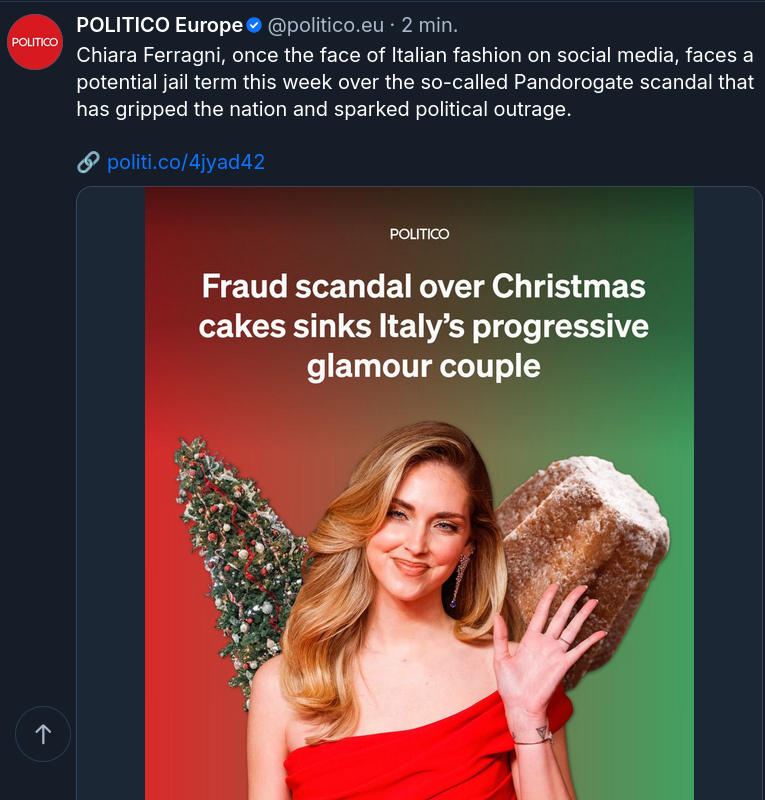Click the @politico.eu handle

[x=328, y=25]
